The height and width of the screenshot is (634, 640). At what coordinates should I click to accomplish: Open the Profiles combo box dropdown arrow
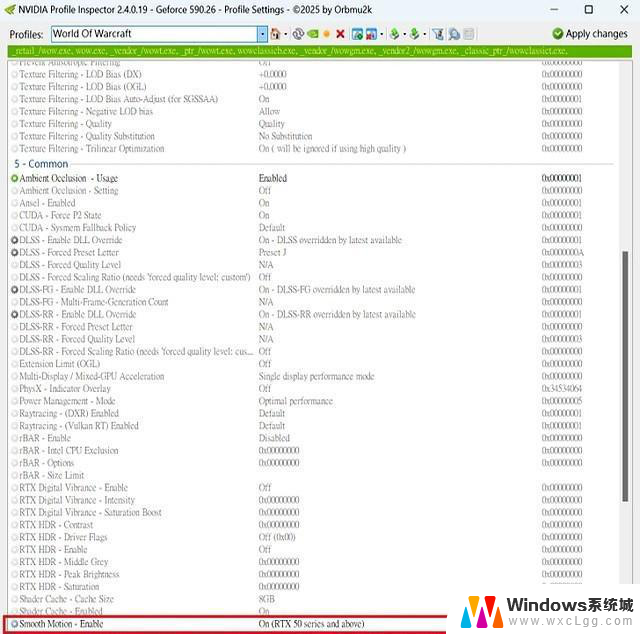click(262, 34)
